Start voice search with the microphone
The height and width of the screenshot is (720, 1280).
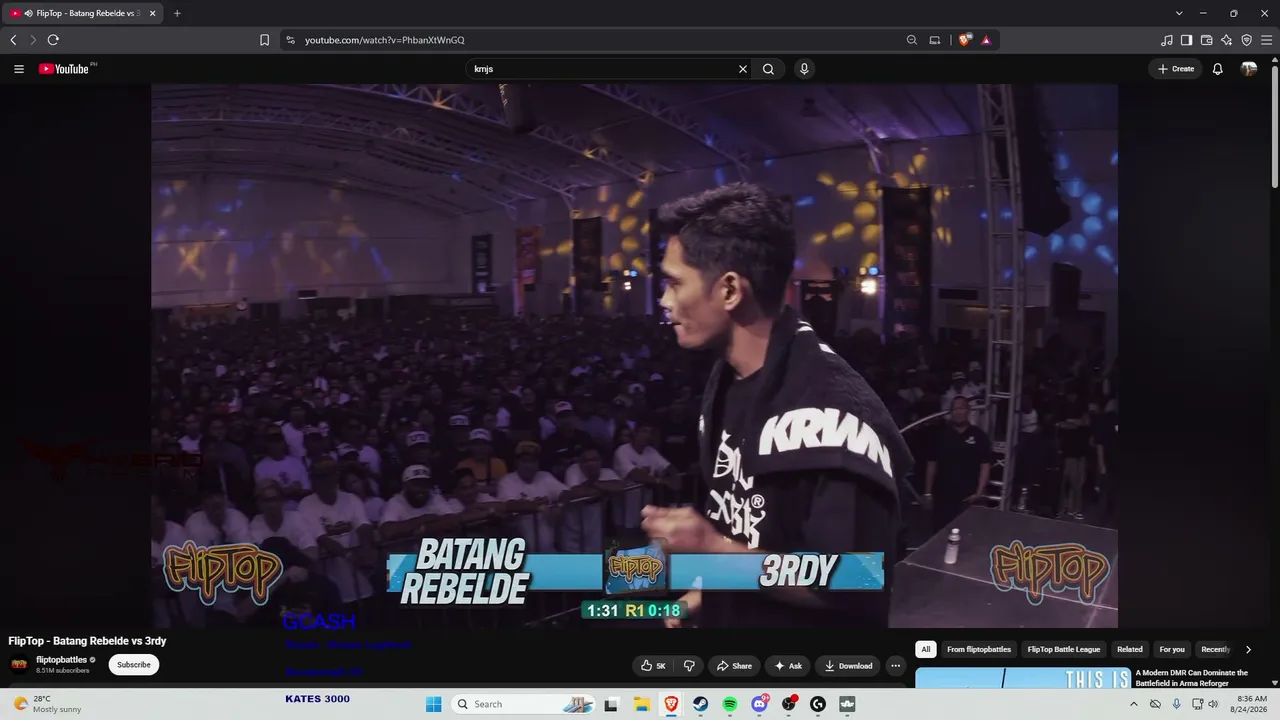[804, 69]
